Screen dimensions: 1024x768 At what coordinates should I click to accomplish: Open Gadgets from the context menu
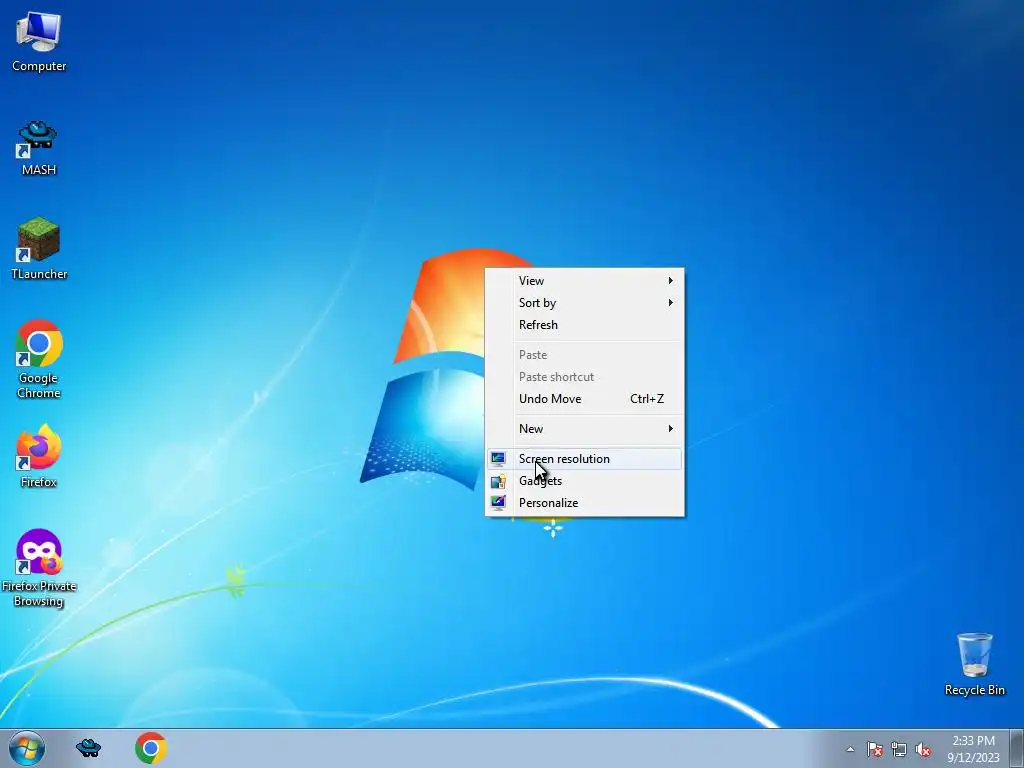584,481
